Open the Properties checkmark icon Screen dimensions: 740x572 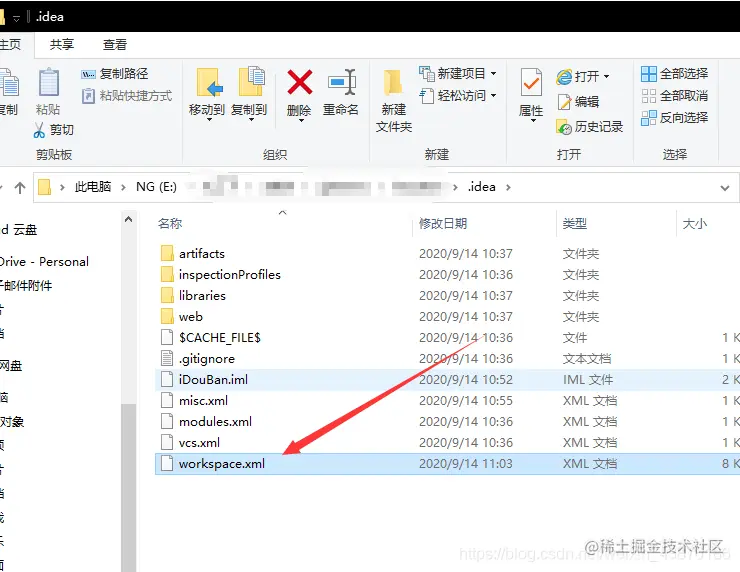pos(531,83)
